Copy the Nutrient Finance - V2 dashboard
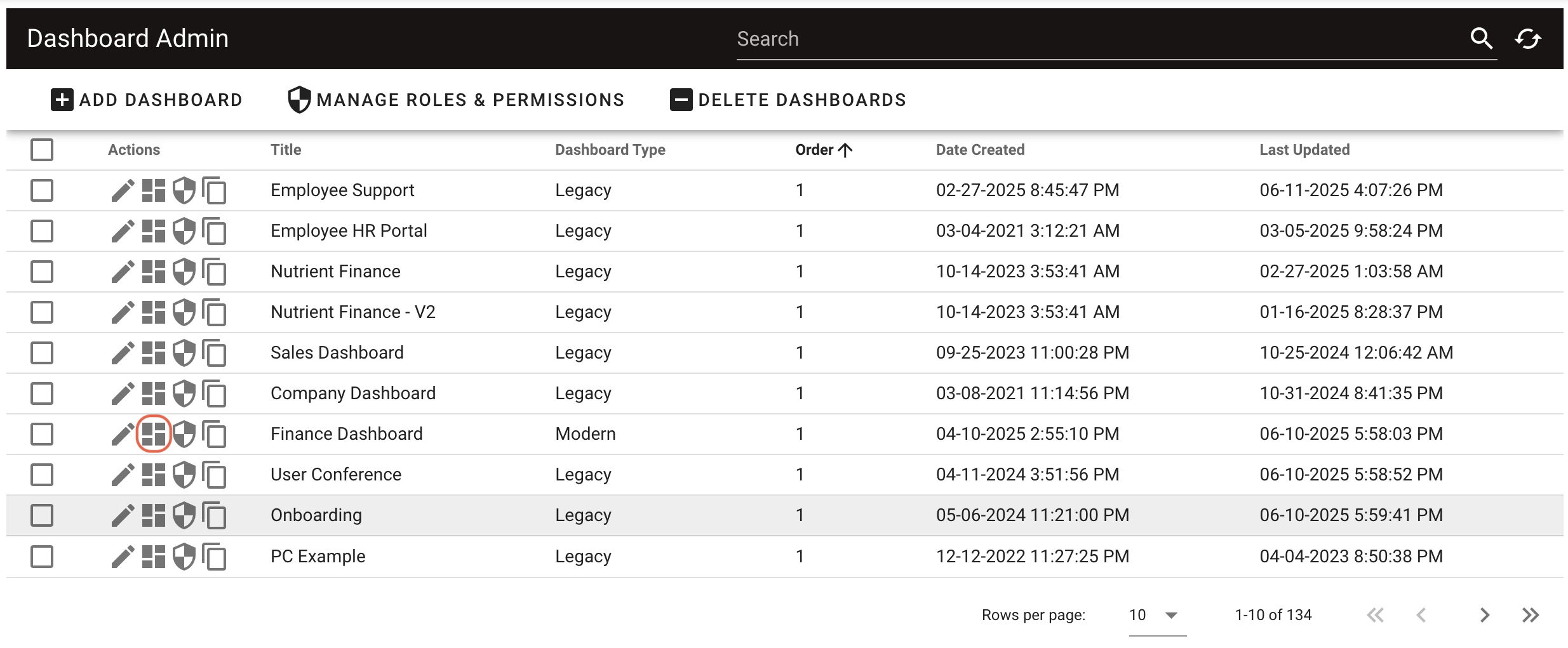This screenshot has width=1568, height=648. click(x=215, y=312)
